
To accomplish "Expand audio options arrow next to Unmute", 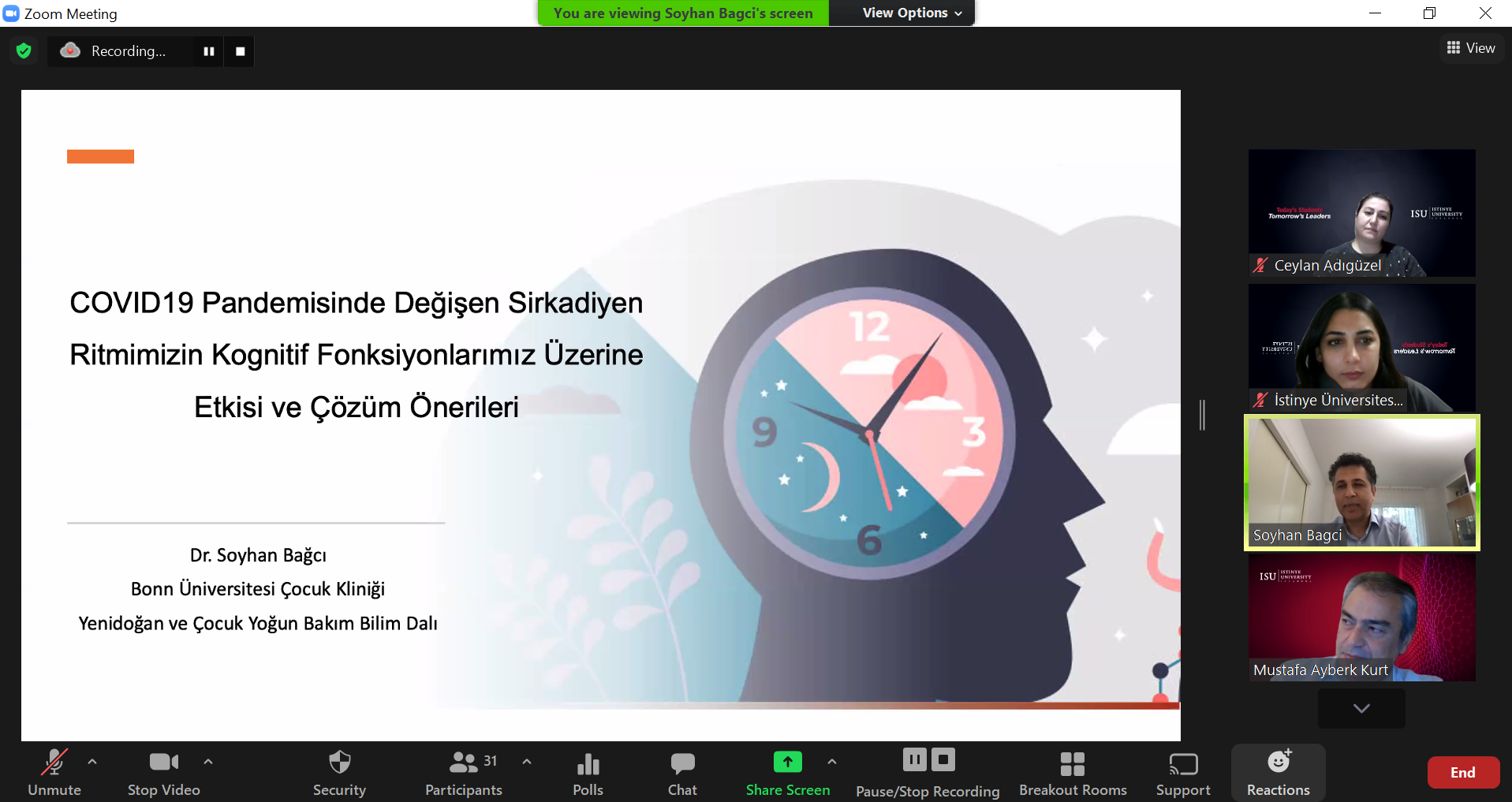I will 92,762.
